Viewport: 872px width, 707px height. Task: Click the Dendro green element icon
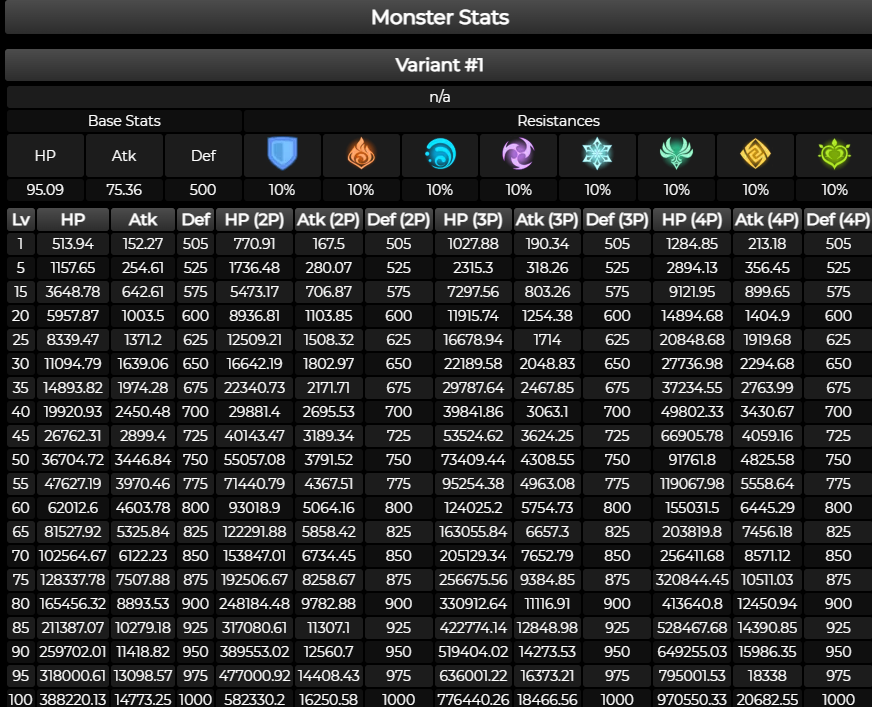coord(834,154)
